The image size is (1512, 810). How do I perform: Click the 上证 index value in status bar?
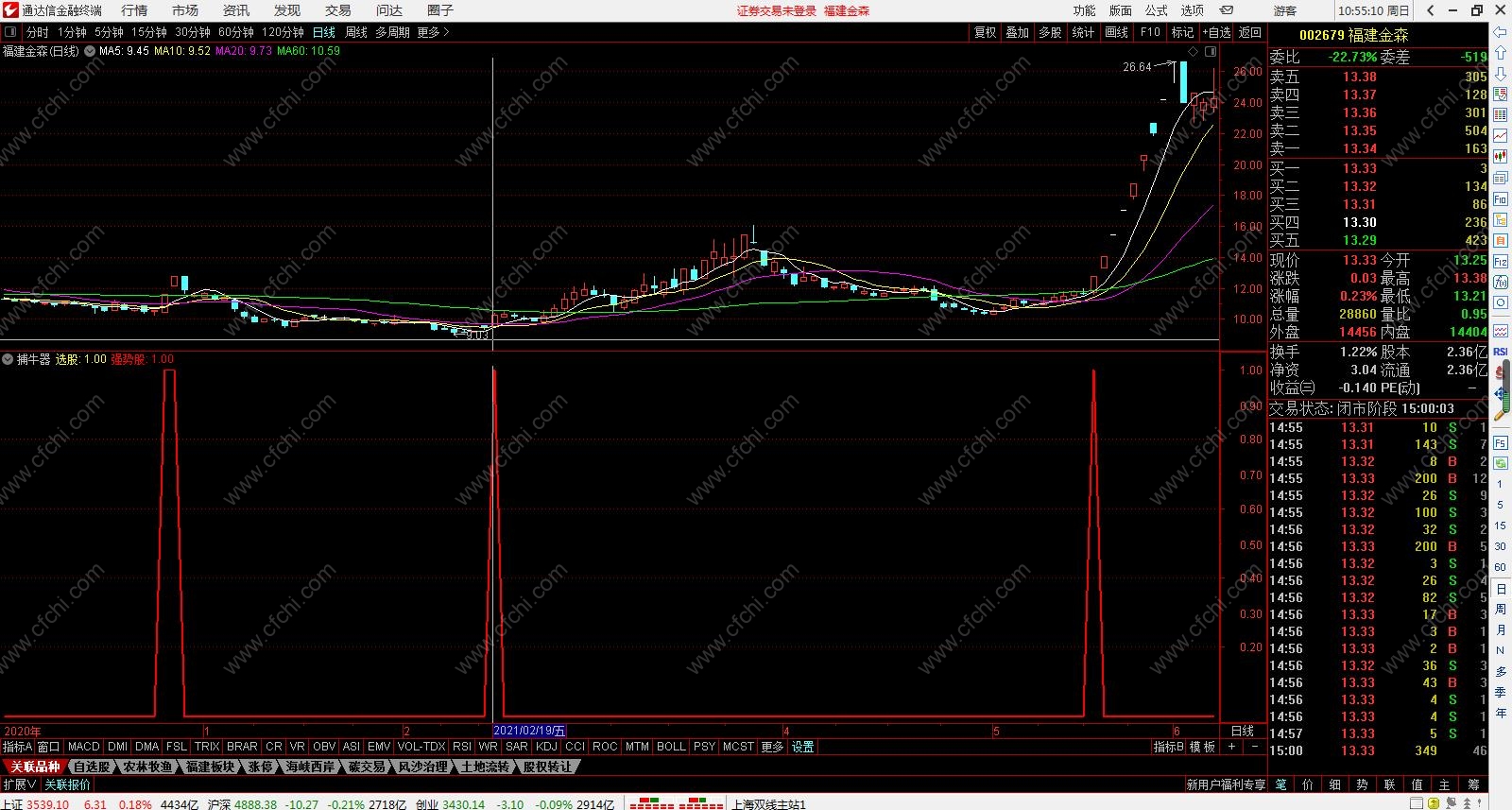coord(47,804)
